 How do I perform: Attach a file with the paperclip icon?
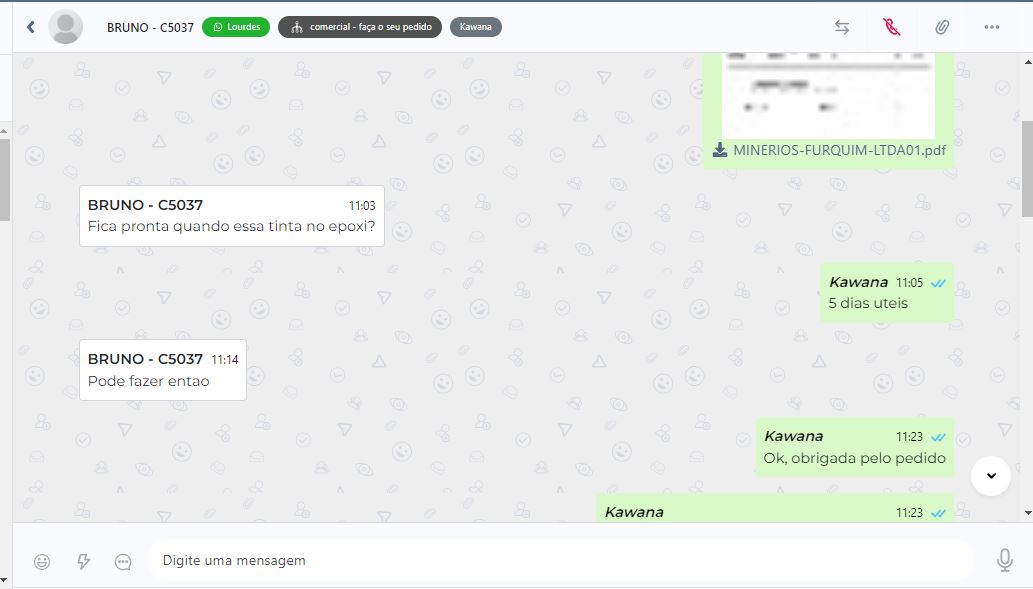click(942, 27)
